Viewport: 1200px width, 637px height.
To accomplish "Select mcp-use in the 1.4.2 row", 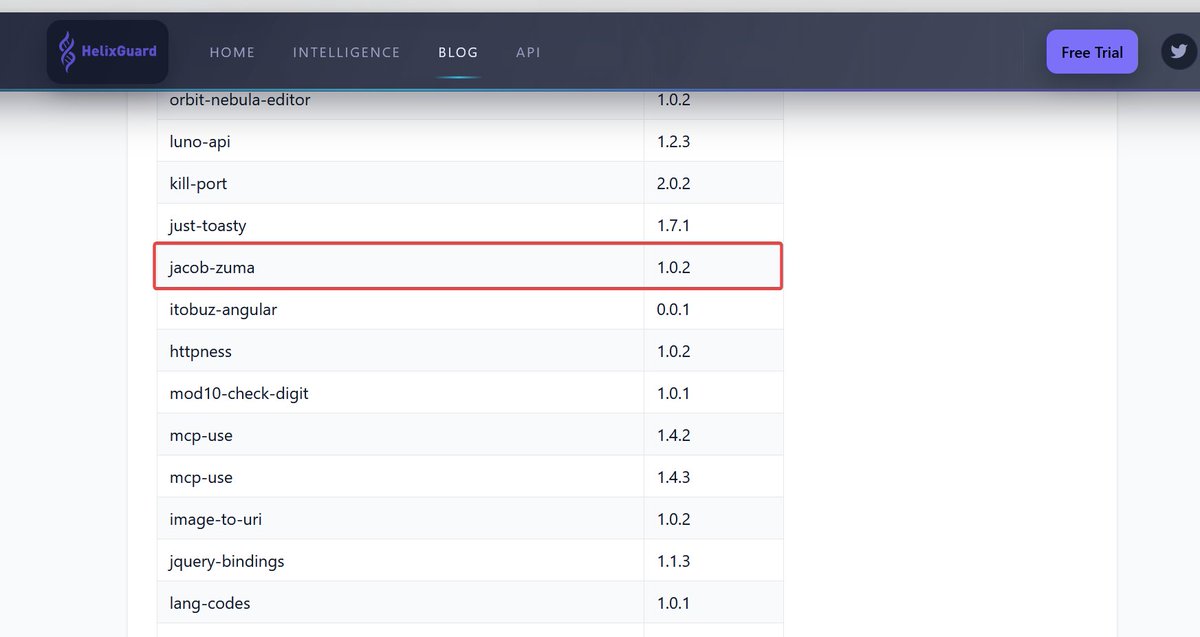I will pyautogui.click(x=201, y=436).
